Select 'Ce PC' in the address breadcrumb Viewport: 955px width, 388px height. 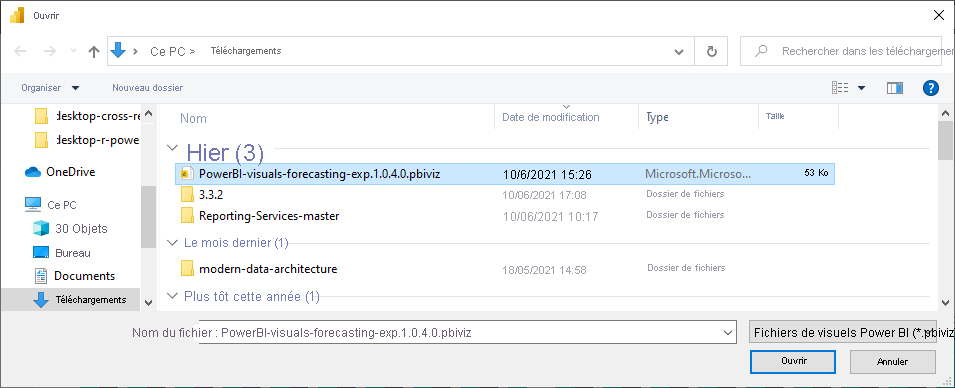(x=167, y=52)
